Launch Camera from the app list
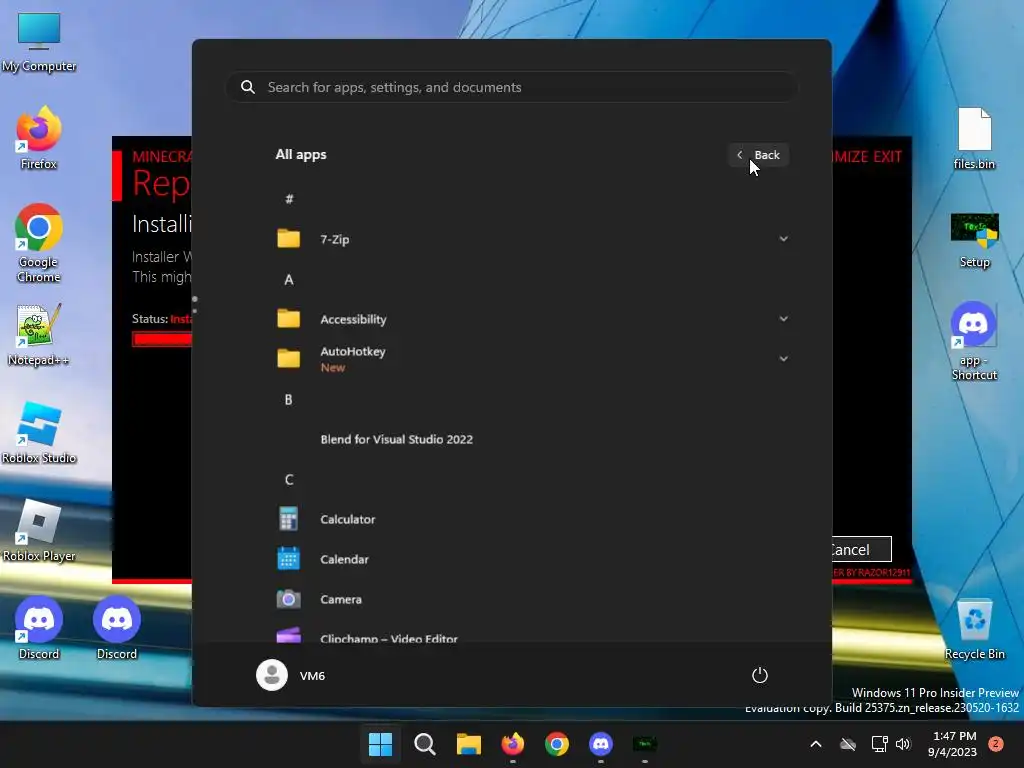The height and width of the screenshot is (768, 1024). 532,599
